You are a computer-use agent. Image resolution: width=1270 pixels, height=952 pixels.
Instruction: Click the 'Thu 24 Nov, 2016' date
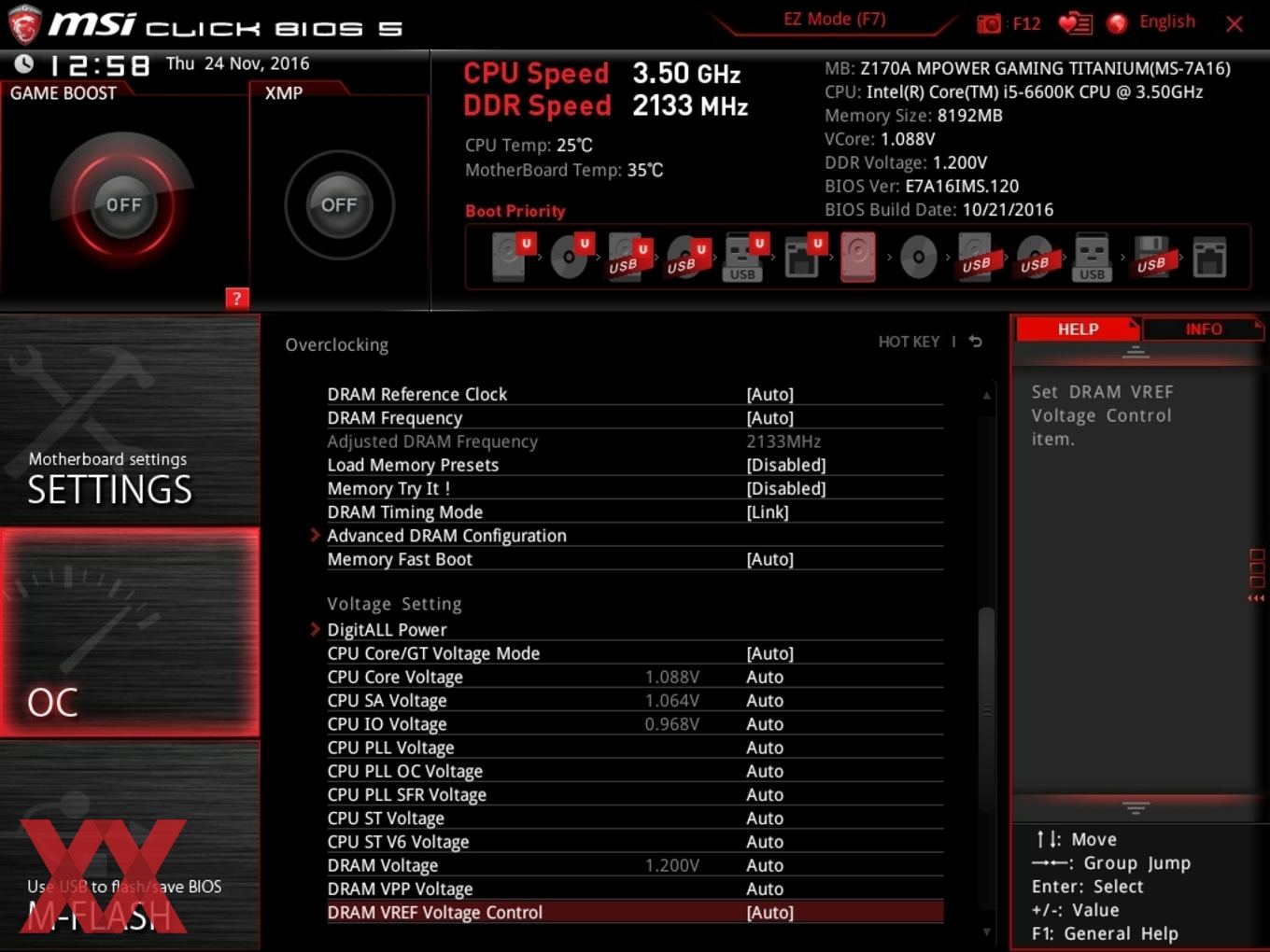[237, 63]
